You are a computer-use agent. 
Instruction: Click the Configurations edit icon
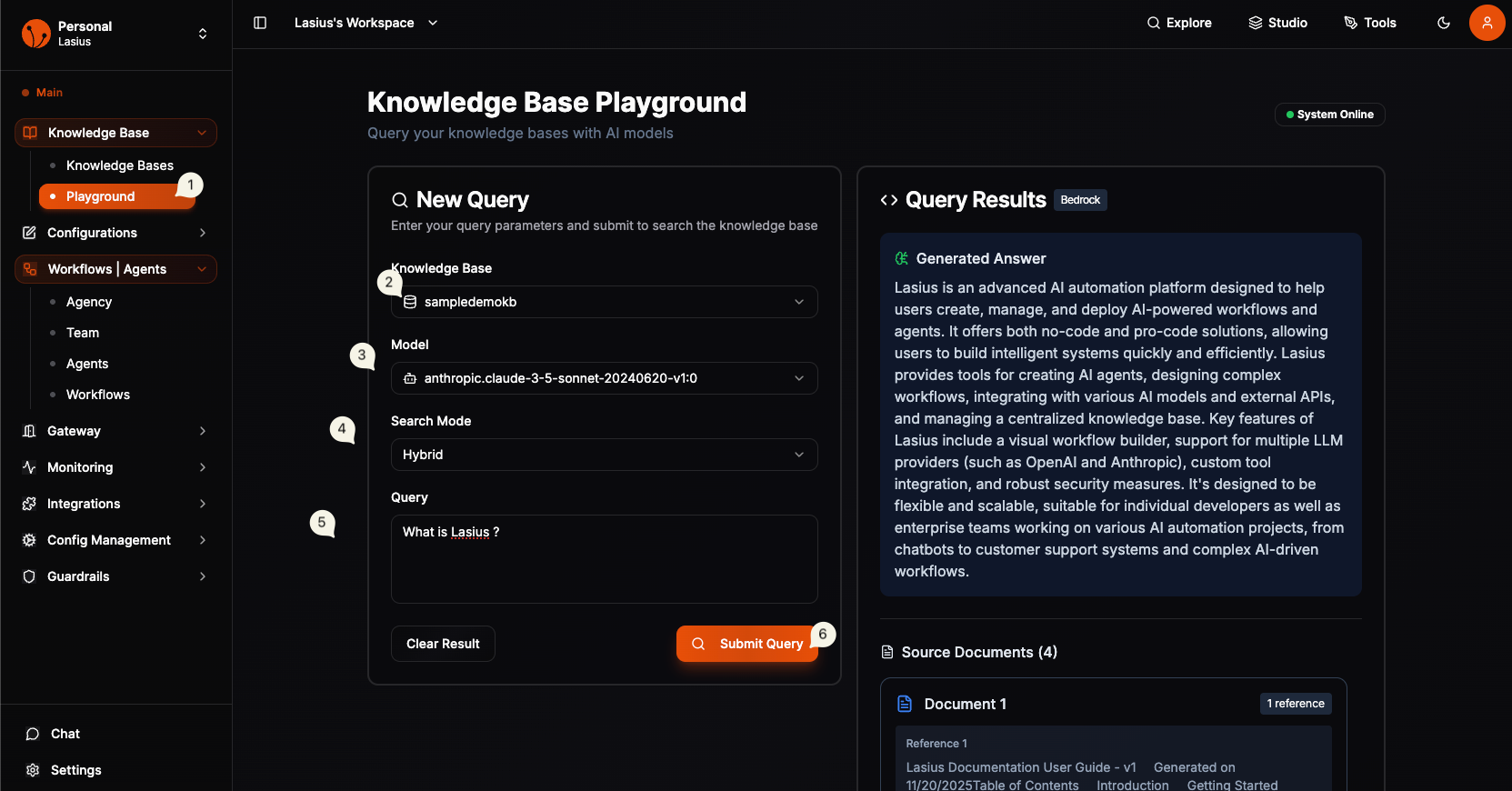[29, 233]
